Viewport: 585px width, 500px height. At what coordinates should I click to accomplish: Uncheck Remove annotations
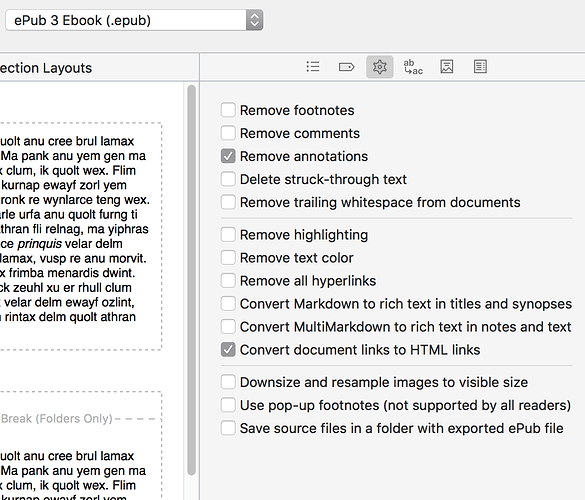point(228,156)
